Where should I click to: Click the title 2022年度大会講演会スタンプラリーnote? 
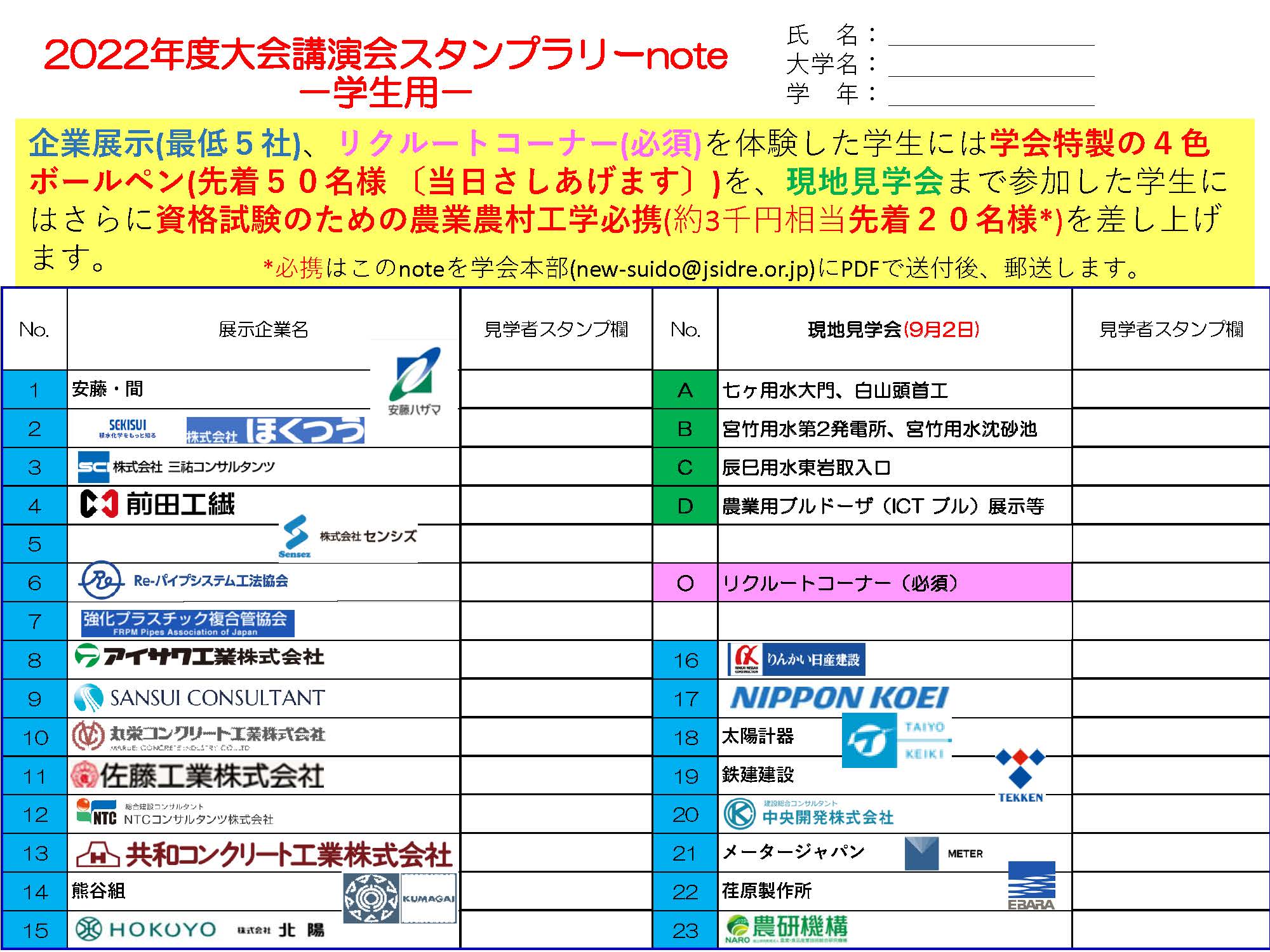(386, 56)
